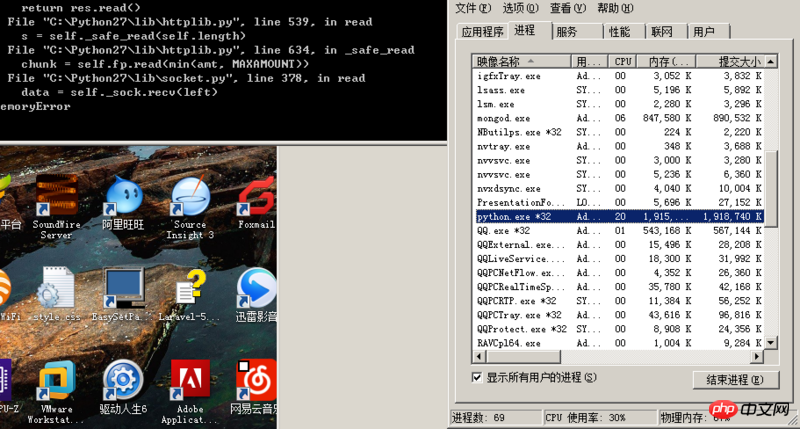Click the 1,918,740 K commit size value
Screen dimensions: 800x429
732,217
